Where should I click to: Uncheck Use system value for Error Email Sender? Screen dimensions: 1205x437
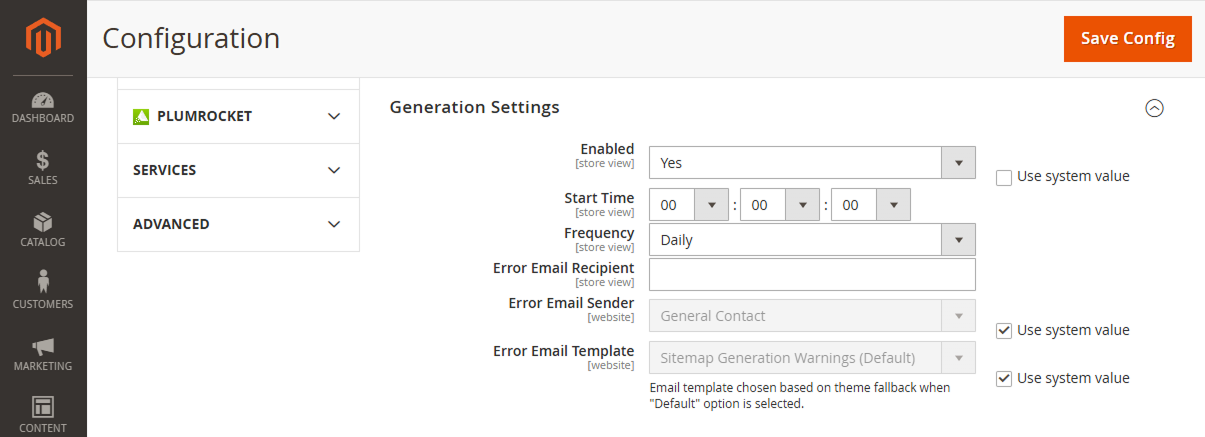[x=1004, y=331]
